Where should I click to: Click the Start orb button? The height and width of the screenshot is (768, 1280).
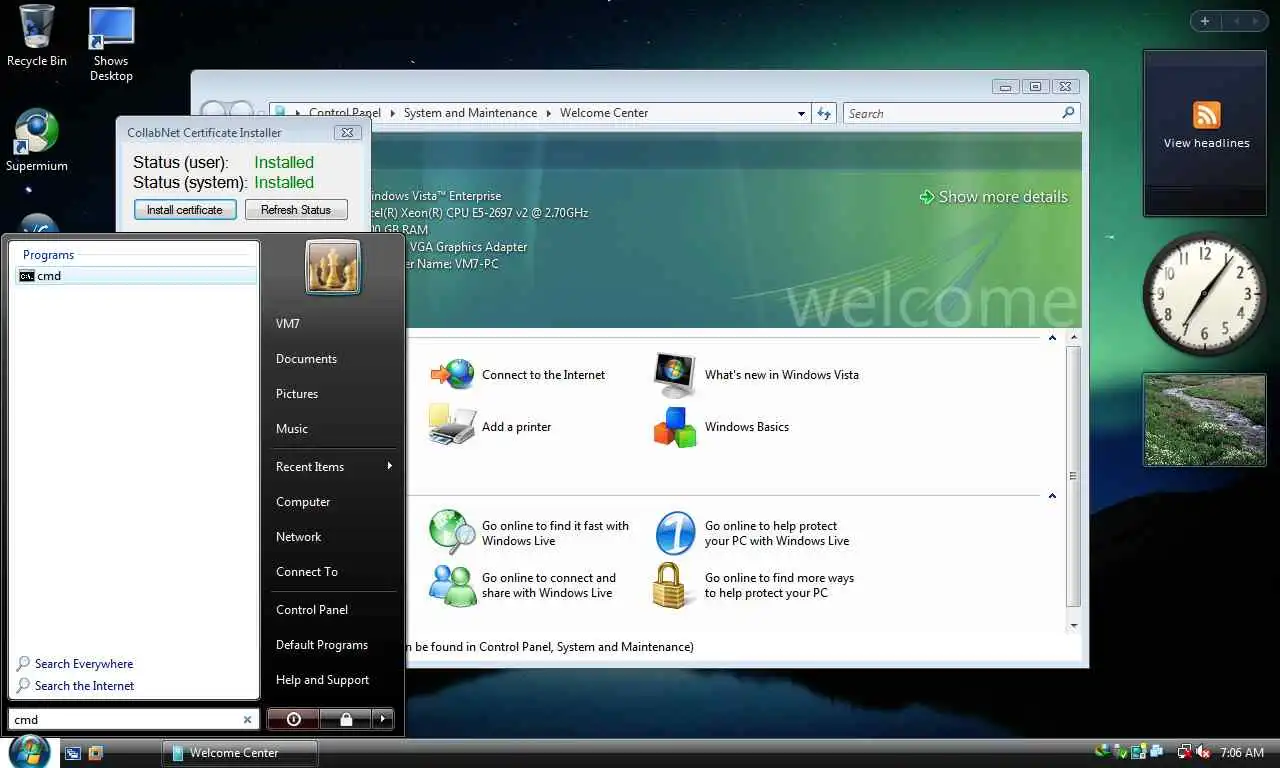pos(29,751)
